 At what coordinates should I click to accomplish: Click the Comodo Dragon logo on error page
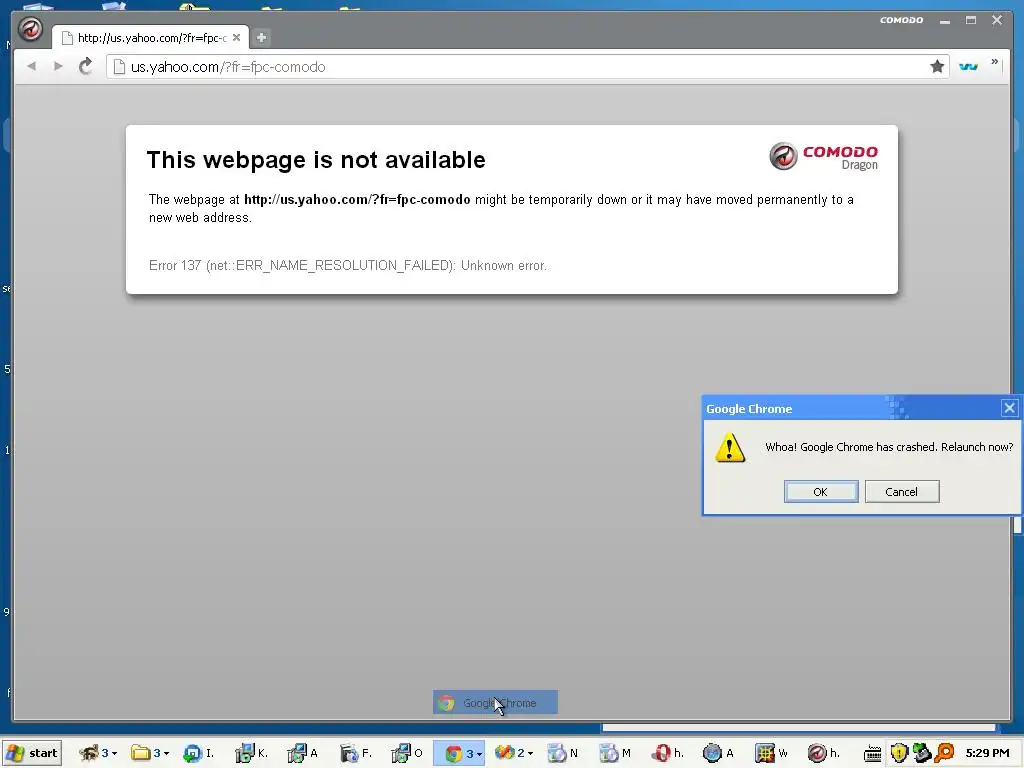[x=824, y=157]
